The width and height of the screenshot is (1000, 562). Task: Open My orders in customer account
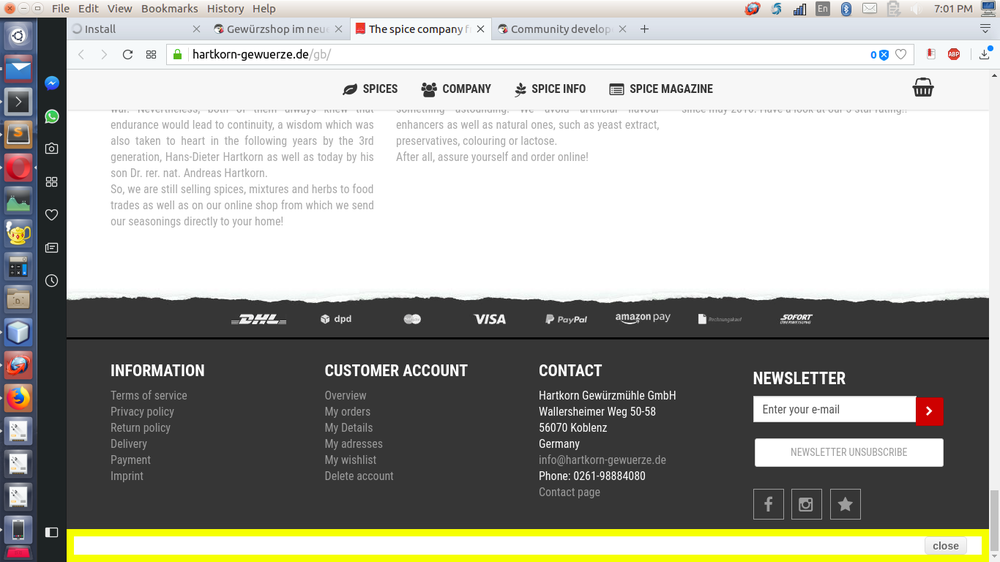click(x=348, y=411)
